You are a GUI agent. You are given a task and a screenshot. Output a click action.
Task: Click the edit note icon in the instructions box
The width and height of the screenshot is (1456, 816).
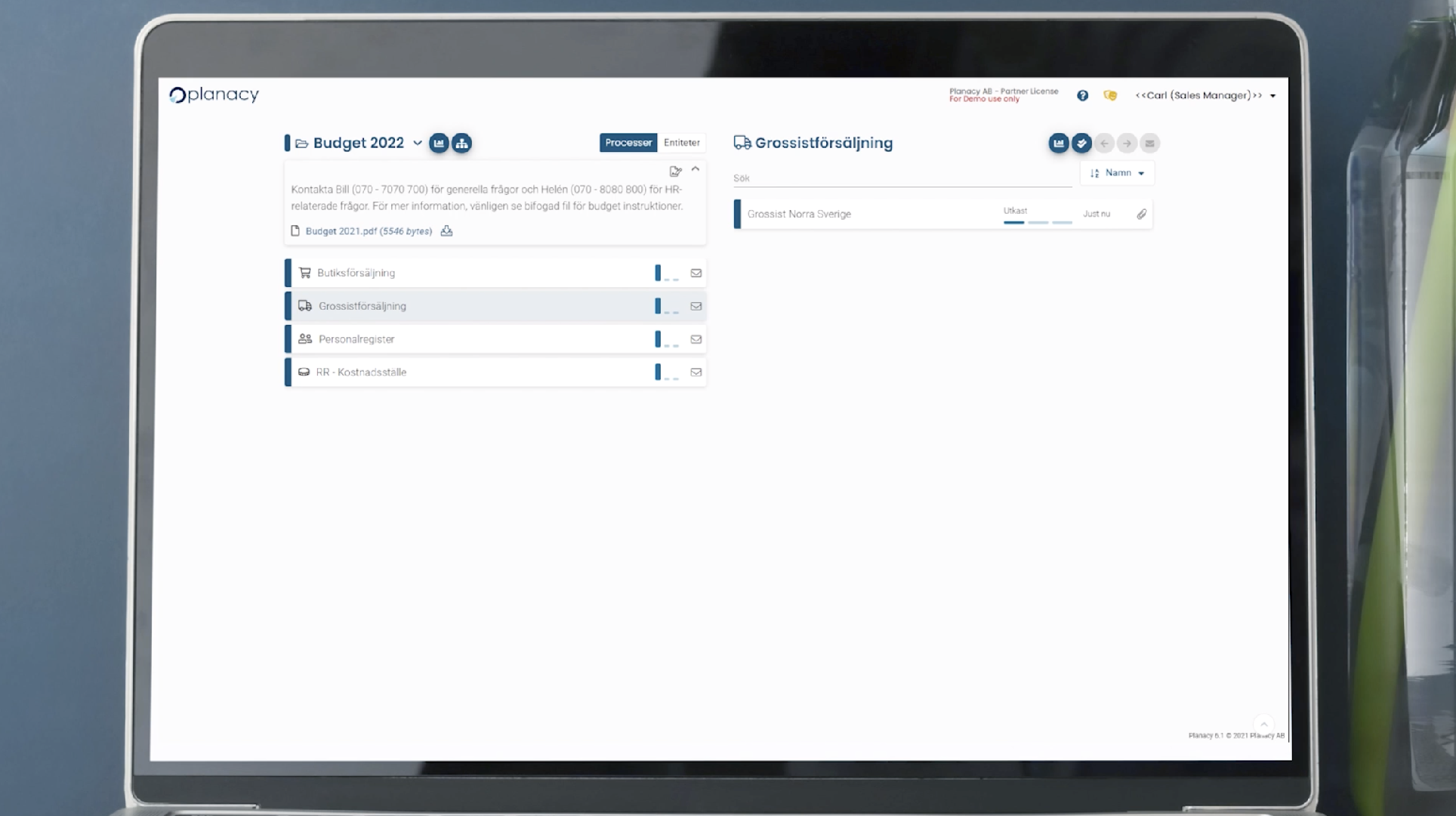[x=674, y=172]
